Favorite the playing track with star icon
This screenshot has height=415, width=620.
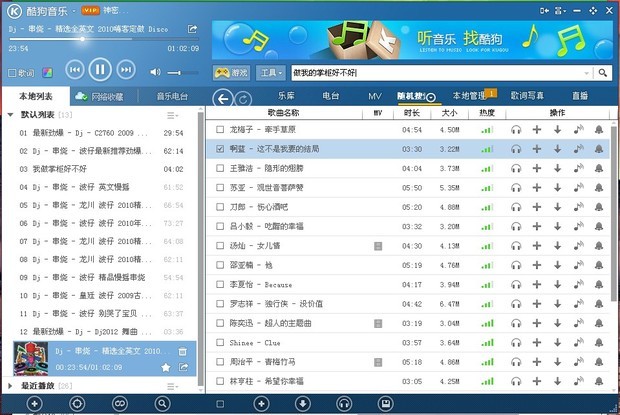166,368
